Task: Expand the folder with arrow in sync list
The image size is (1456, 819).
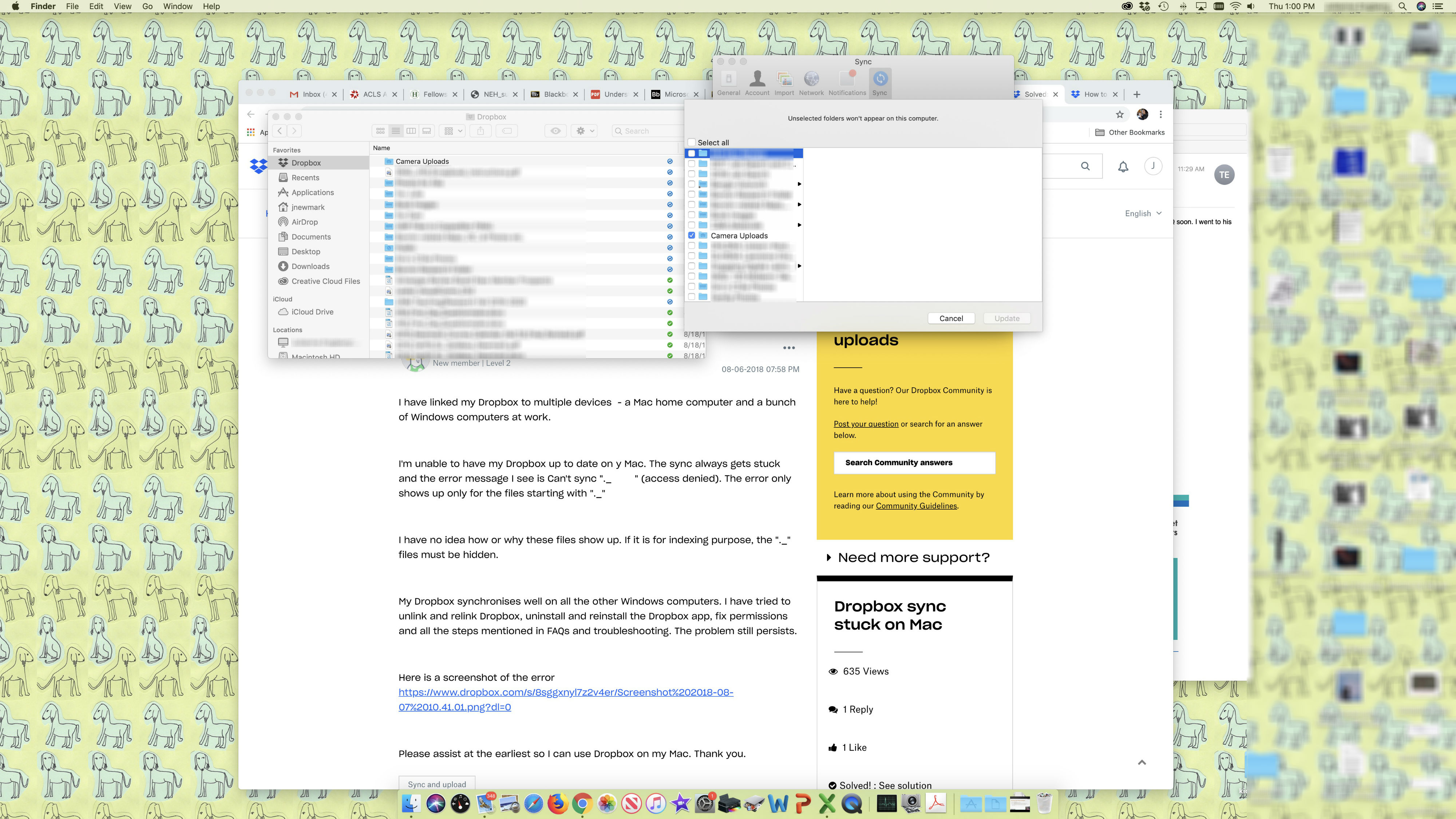Action: [x=800, y=184]
